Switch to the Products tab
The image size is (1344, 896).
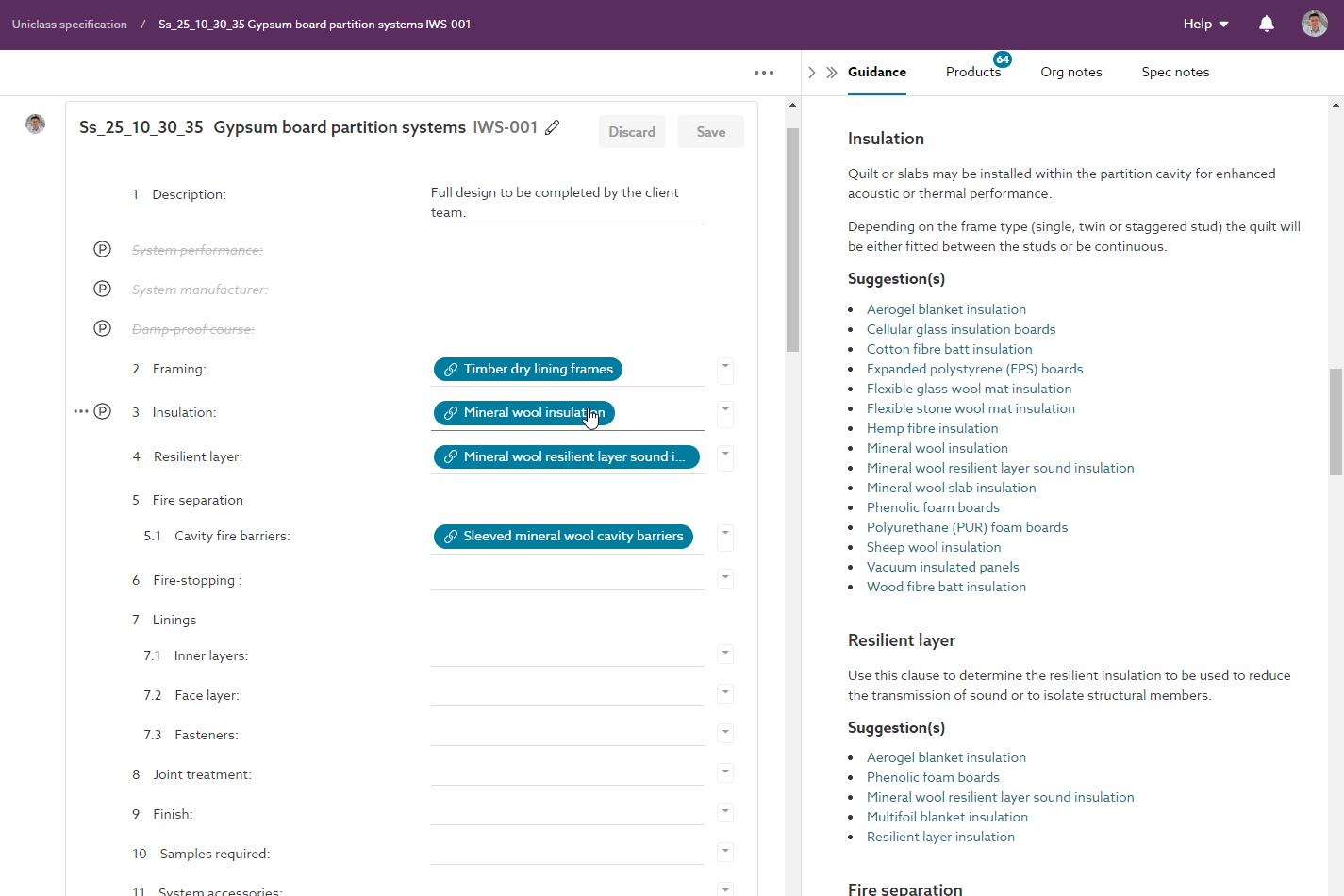[972, 73]
